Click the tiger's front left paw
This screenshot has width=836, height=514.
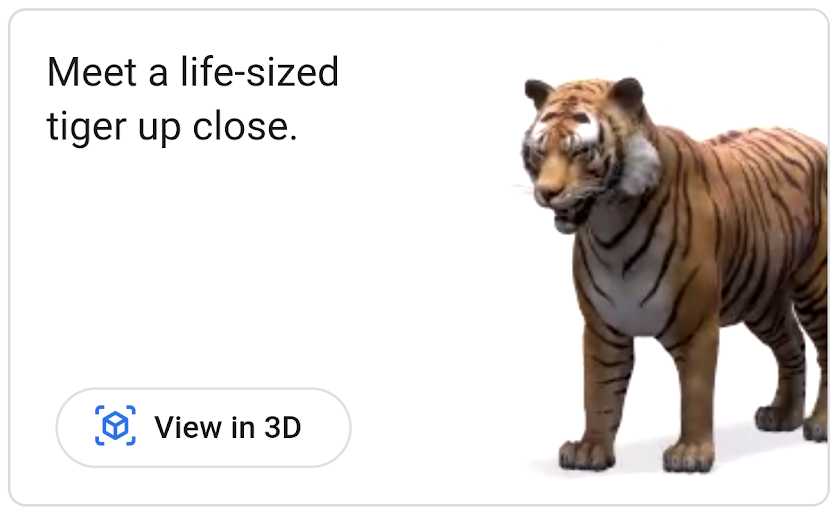[x=690, y=457]
